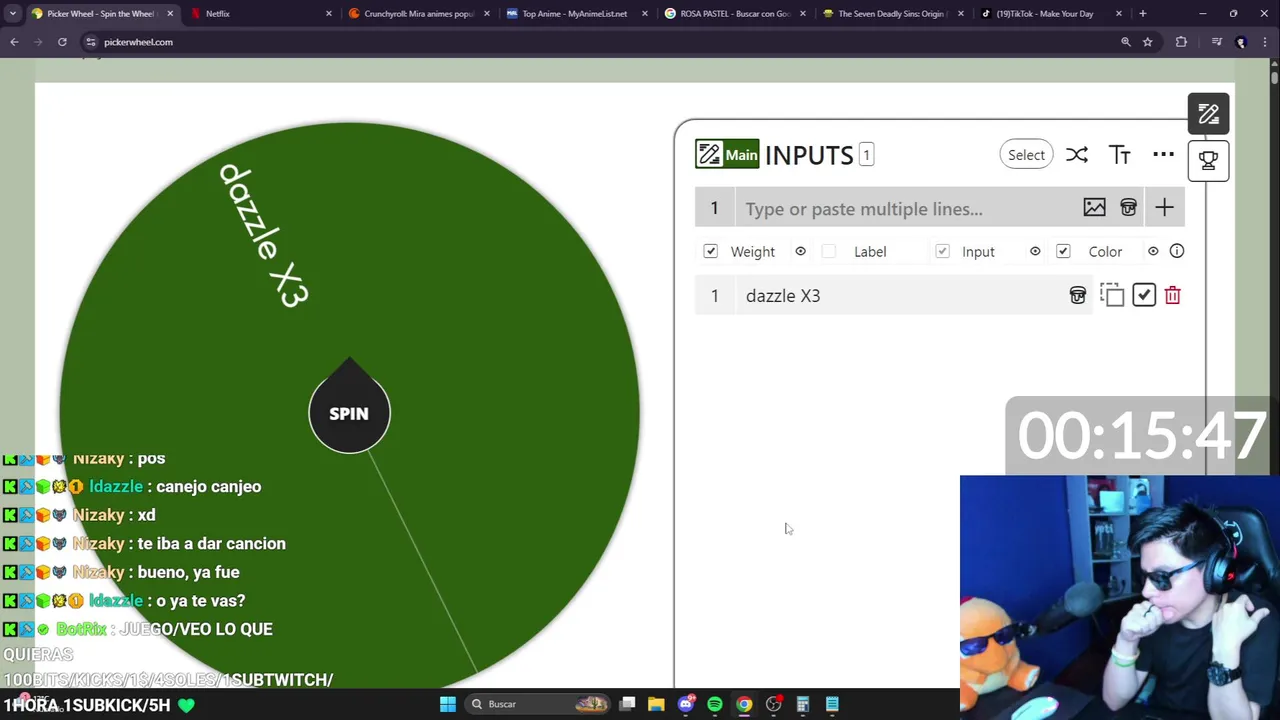Screen dimensions: 1280x720
Task: Open the Windows Start menu
Action: coord(448,704)
